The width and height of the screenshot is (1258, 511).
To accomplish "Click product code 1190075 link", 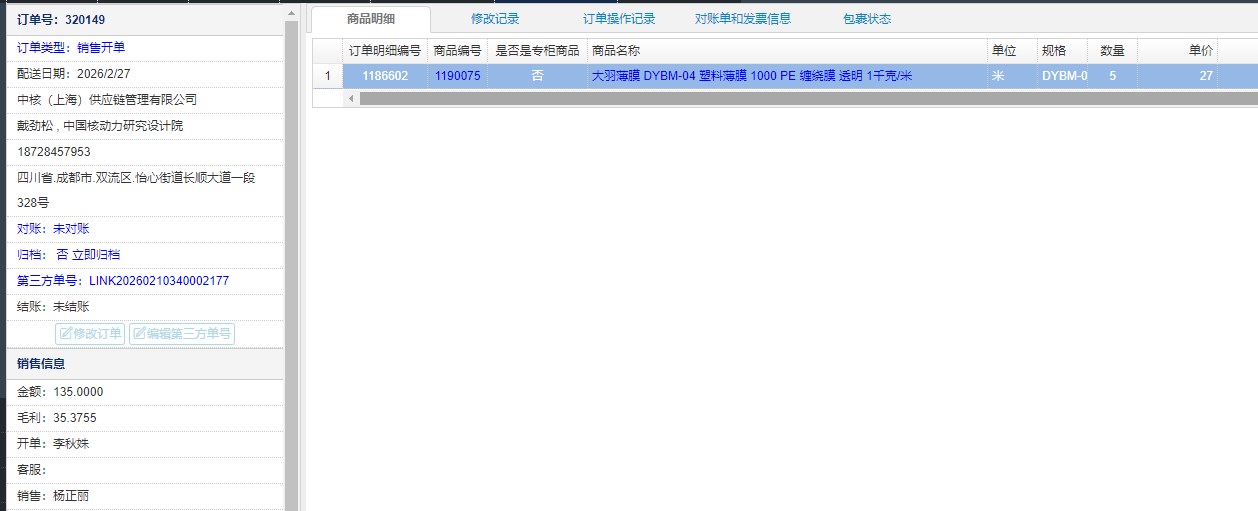I will [x=457, y=76].
